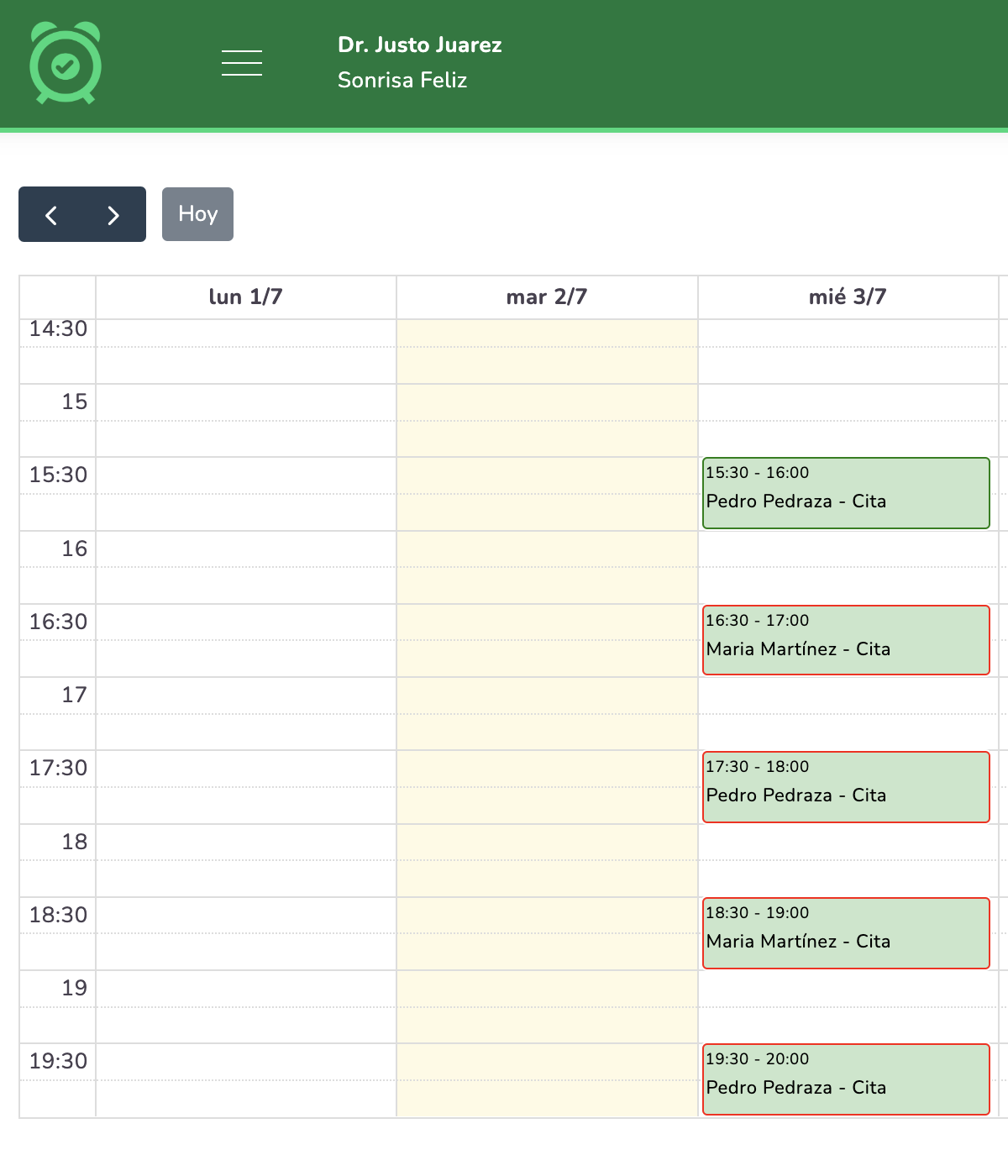Click the Hoy button
Image resolution: width=1008 pixels, height=1176 pixels.
[197, 214]
